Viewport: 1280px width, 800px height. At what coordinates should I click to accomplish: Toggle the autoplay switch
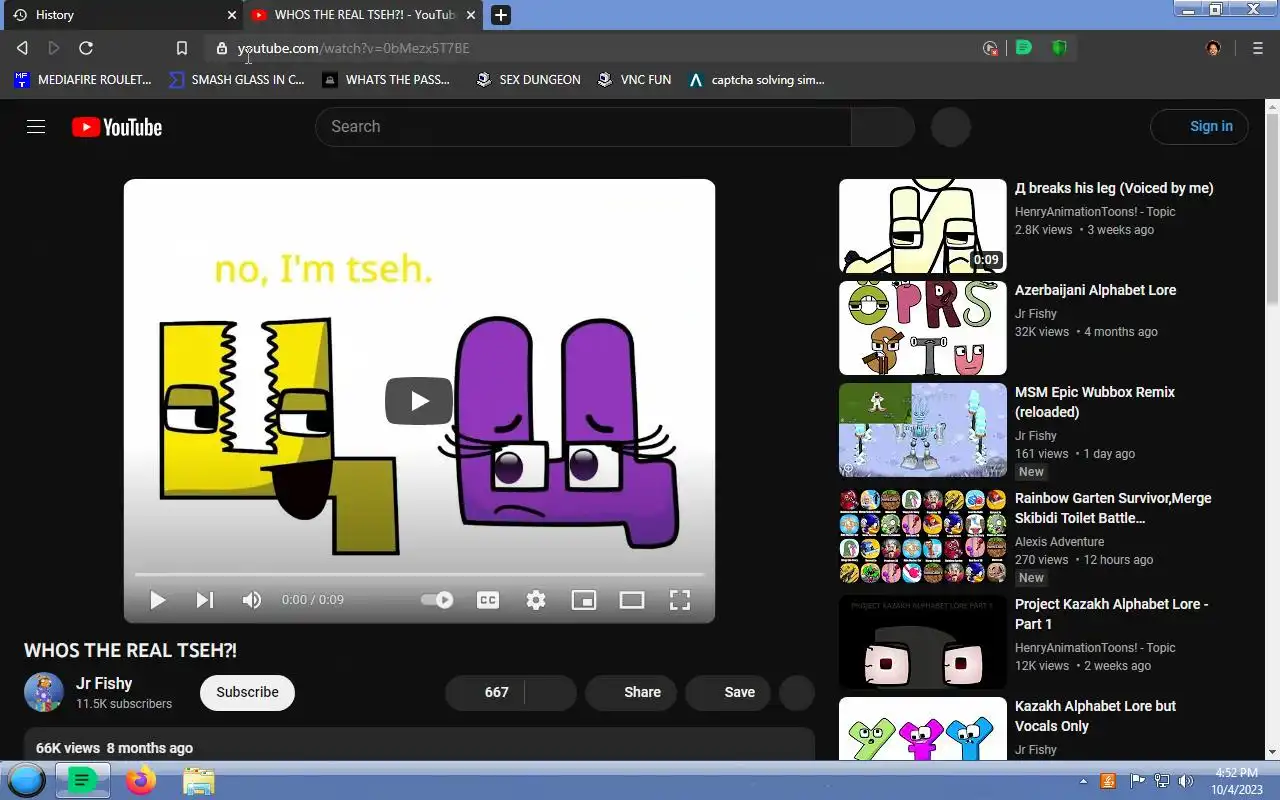click(x=437, y=600)
